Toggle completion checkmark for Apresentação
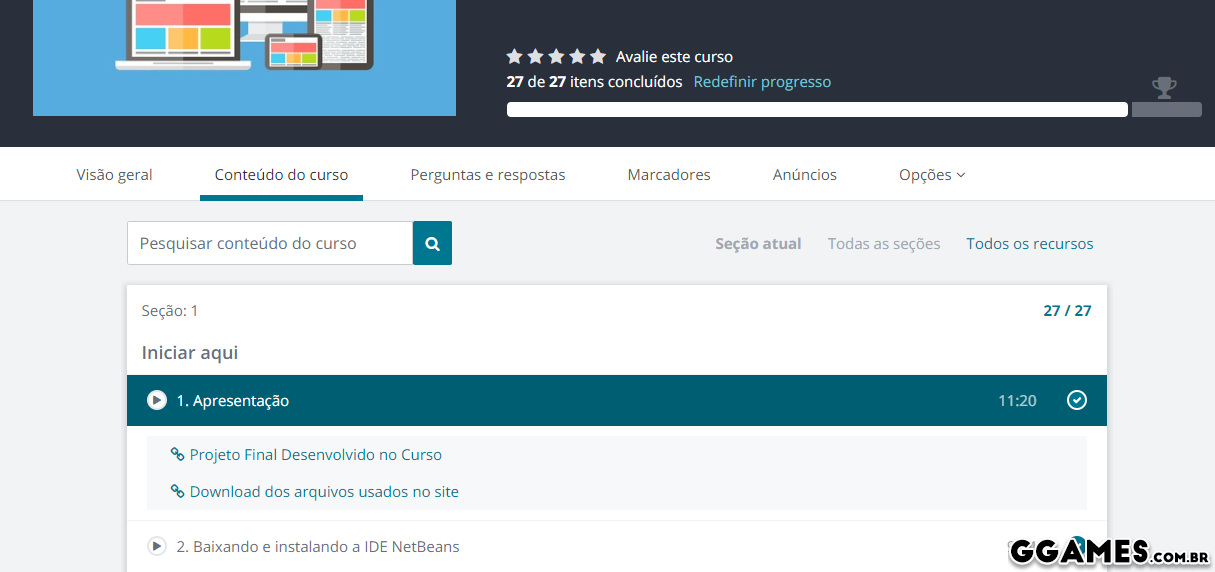 [1076, 400]
